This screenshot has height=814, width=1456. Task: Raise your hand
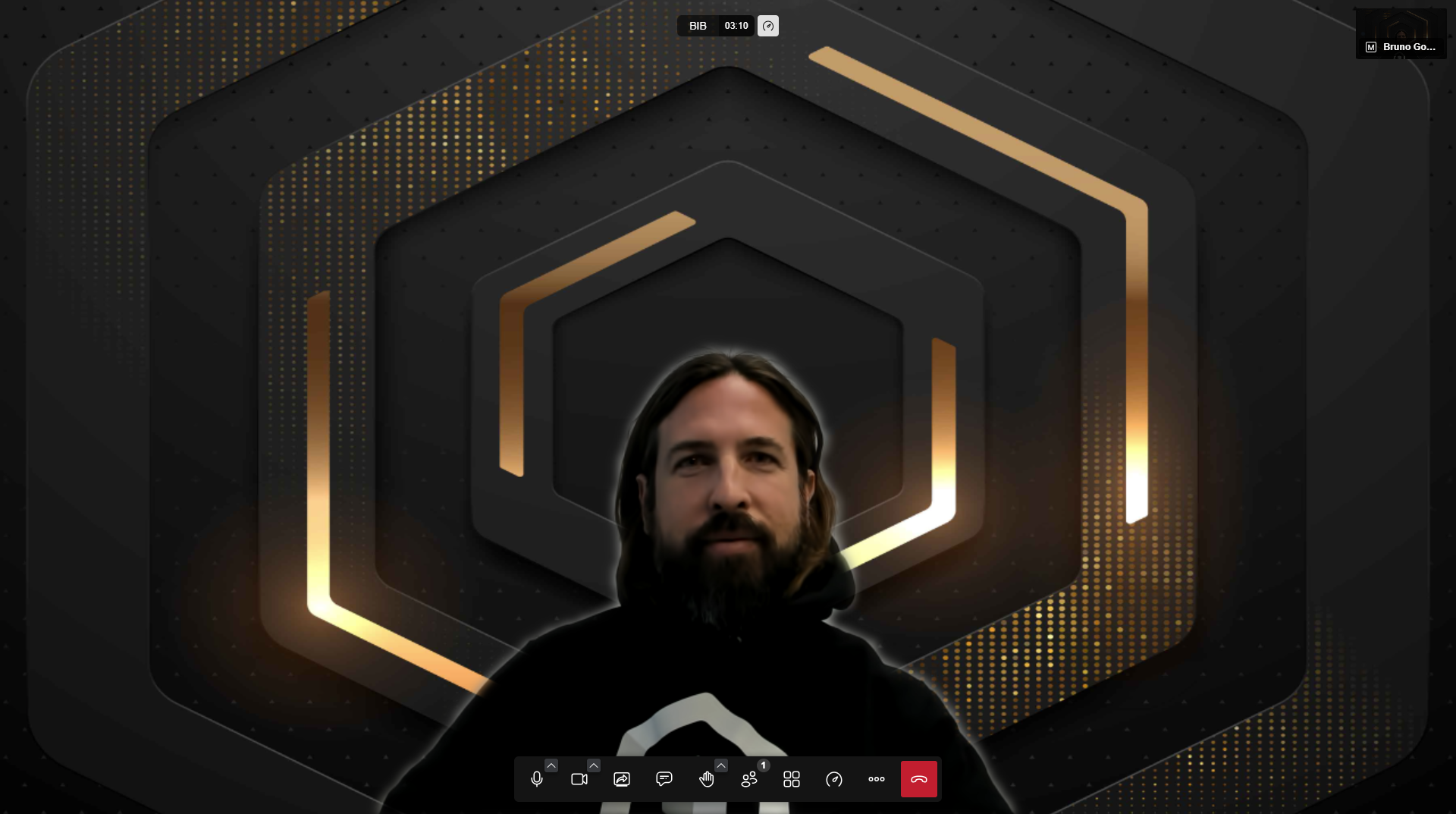coord(707,779)
